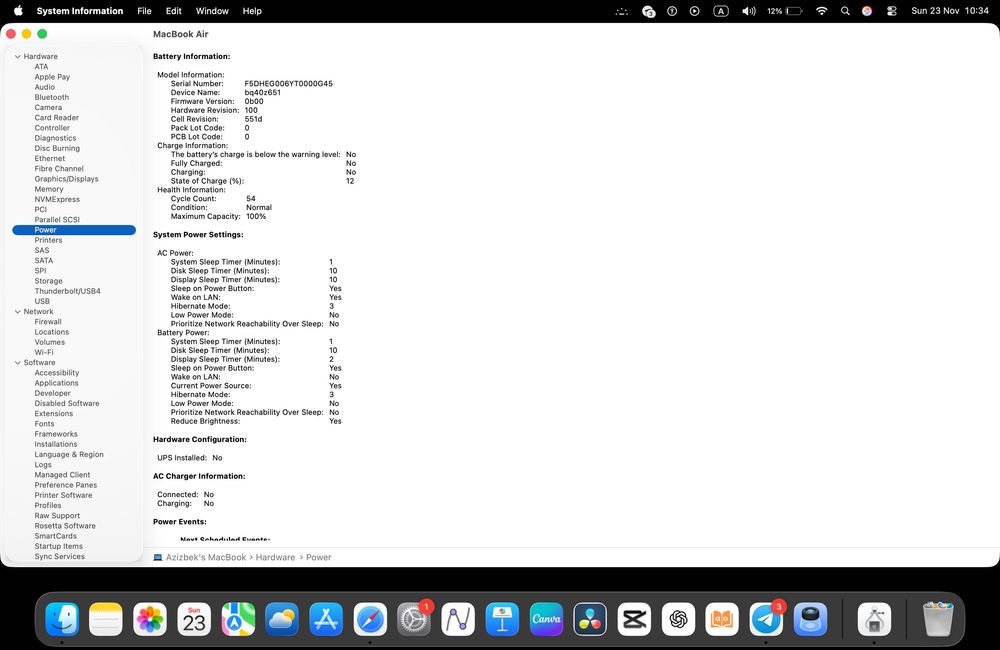Open the Edit menu

tap(173, 11)
